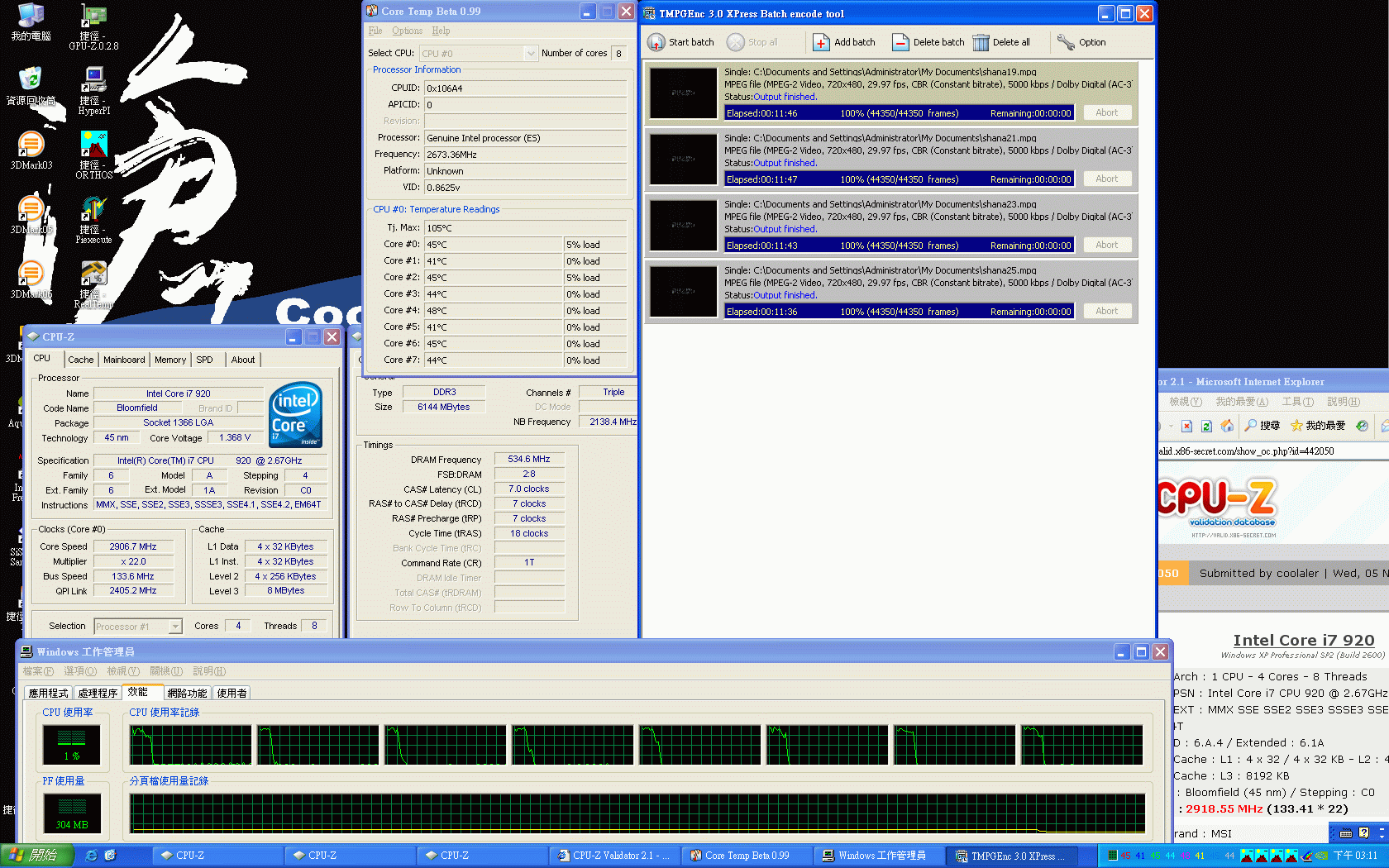1389x868 pixels.
Task: Click Start batch in TMPGEnc toolbar
Action: (680, 42)
